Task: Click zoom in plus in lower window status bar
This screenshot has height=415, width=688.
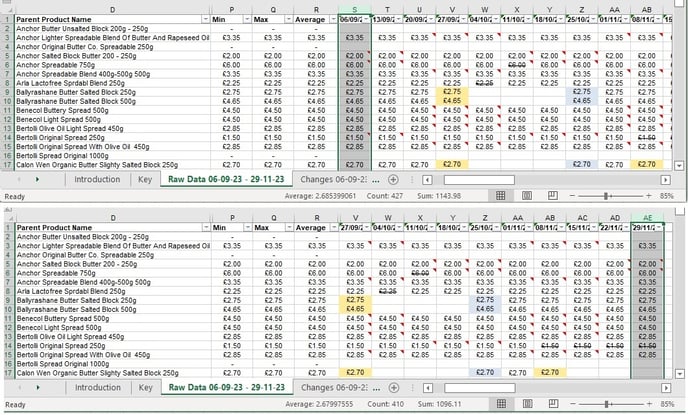Action: [x=649, y=404]
